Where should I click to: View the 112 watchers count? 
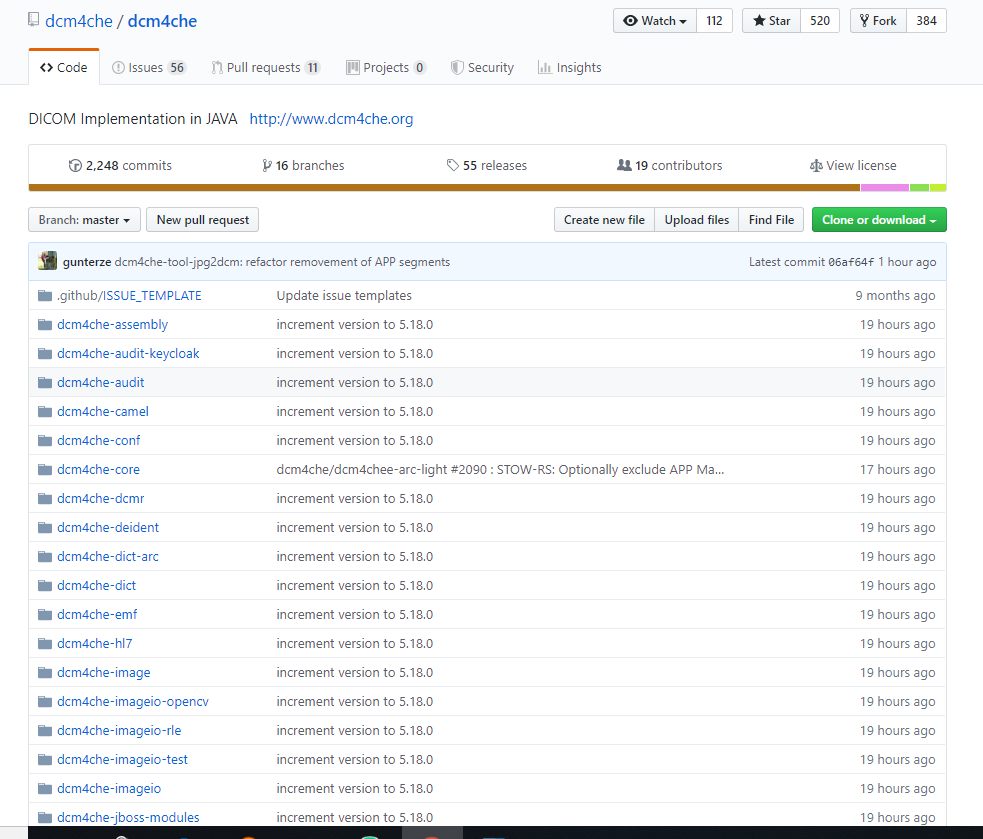click(x=714, y=21)
